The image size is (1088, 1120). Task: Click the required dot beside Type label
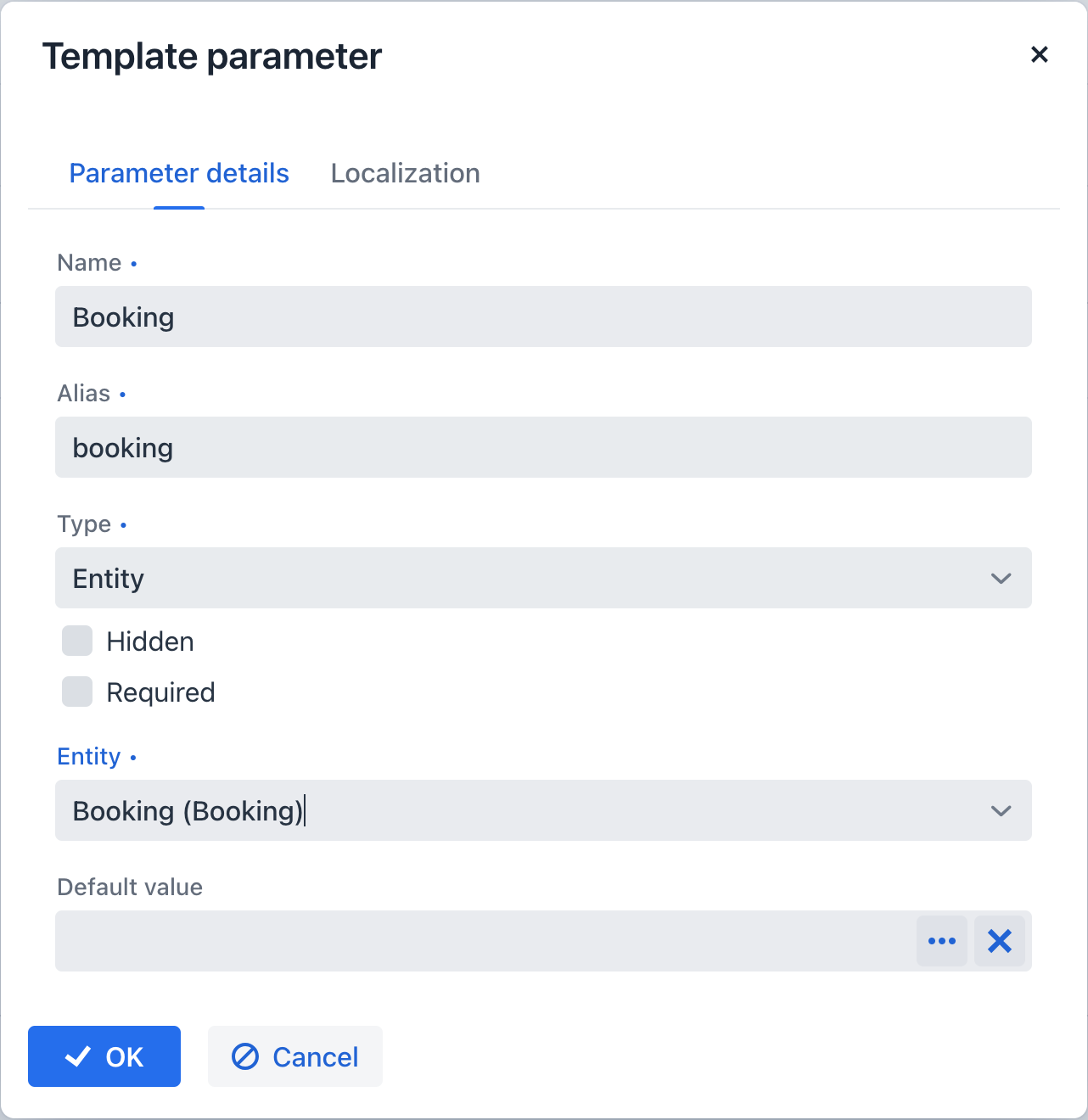point(125,526)
